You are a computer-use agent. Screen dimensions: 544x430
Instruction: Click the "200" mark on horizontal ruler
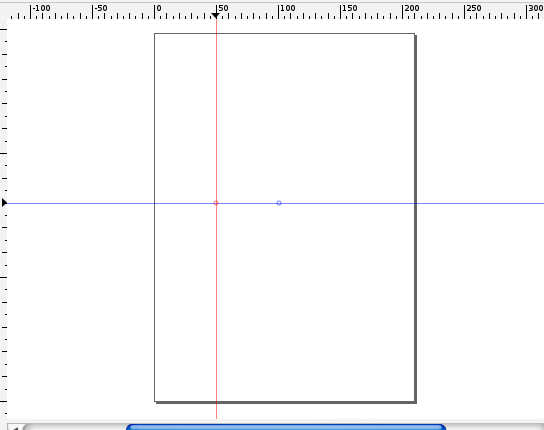pyautogui.click(x=412, y=8)
